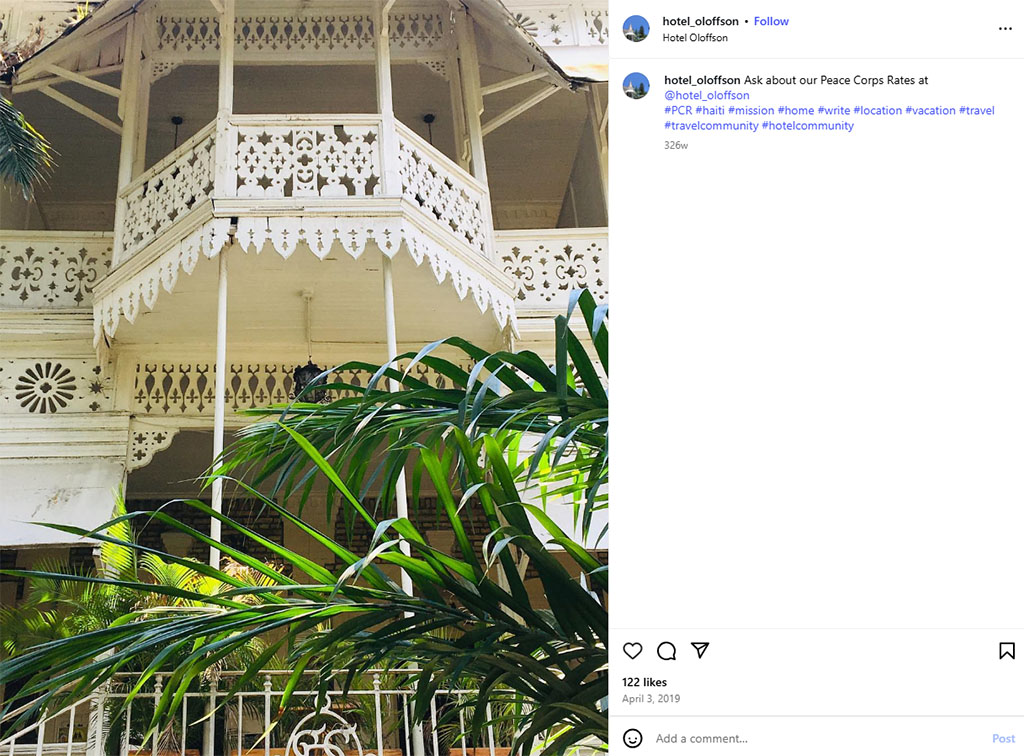Open Hotel Oloffson location link
This screenshot has width=1024, height=756.
pyautogui.click(x=695, y=38)
